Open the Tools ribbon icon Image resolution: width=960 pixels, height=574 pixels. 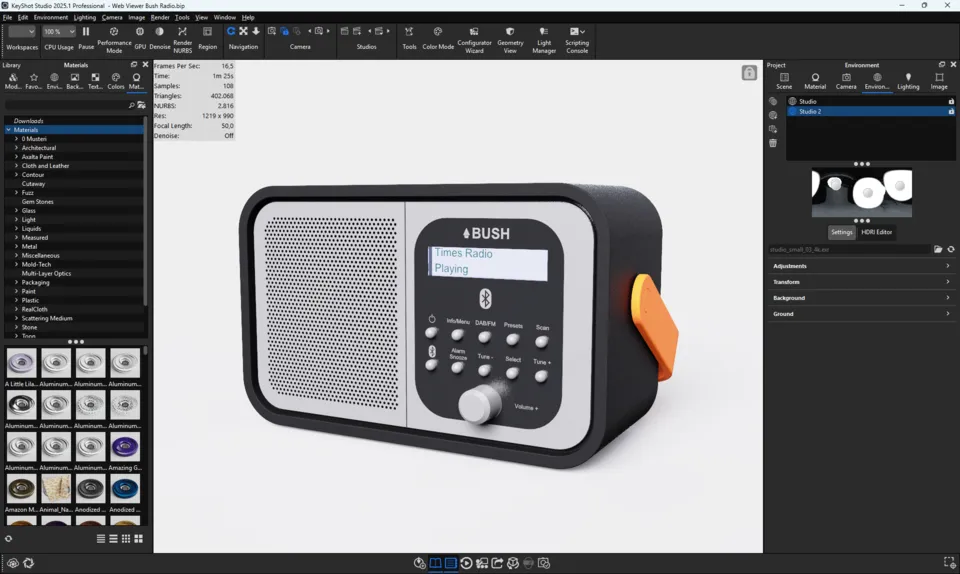click(409, 37)
